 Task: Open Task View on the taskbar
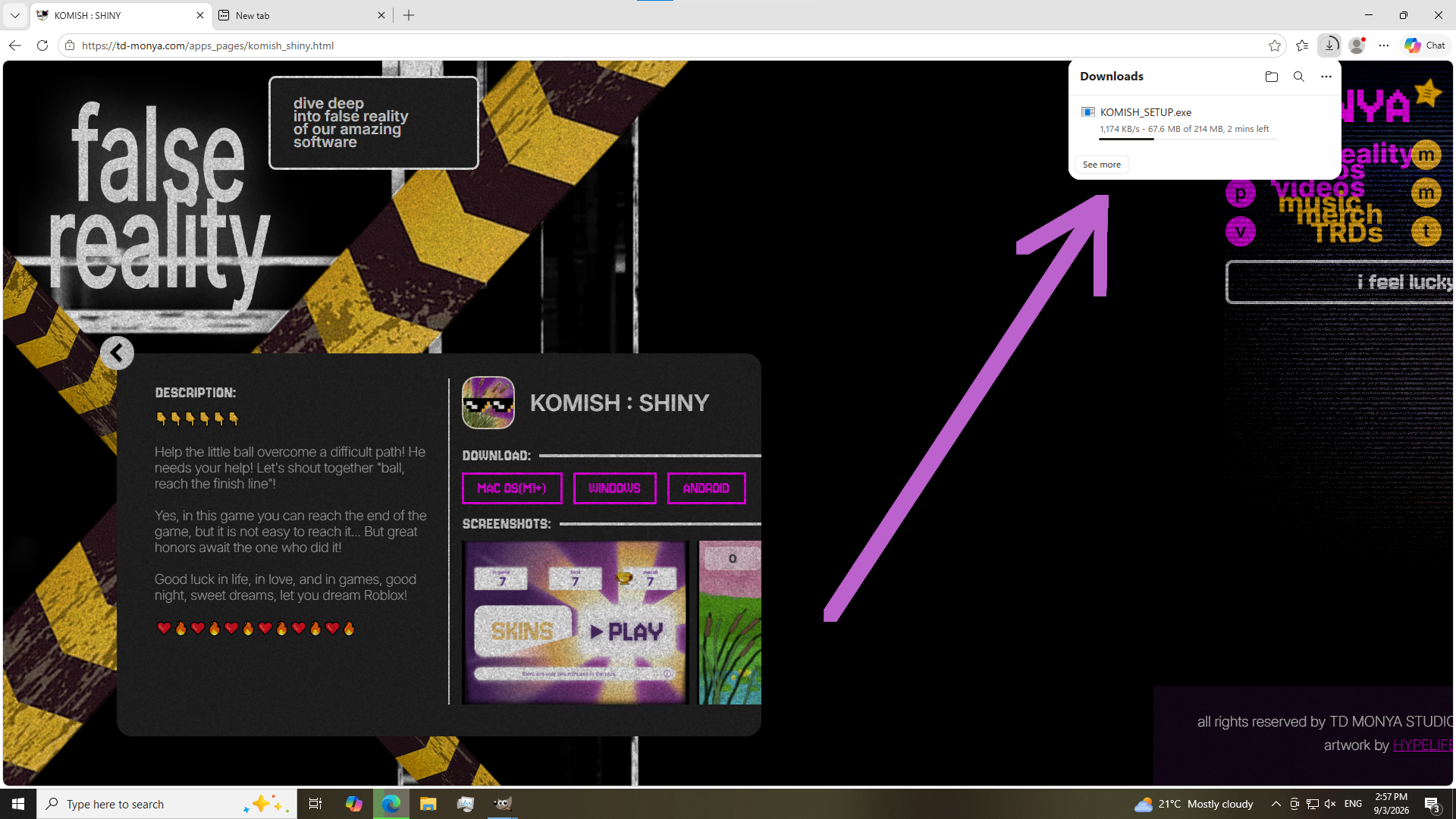coord(315,804)
